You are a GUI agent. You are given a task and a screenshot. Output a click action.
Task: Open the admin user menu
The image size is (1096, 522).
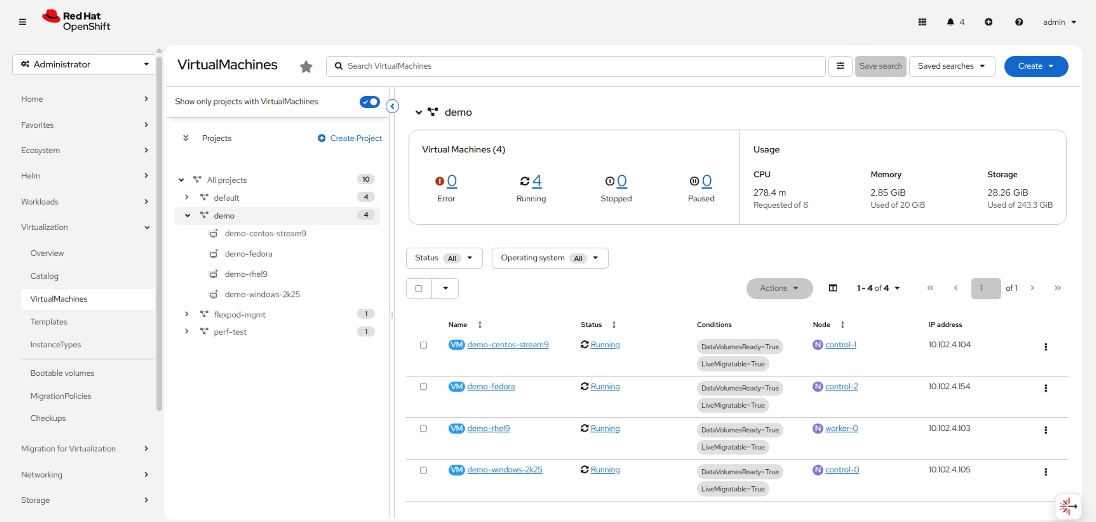pyautogui.click(x=1060, y=22)
